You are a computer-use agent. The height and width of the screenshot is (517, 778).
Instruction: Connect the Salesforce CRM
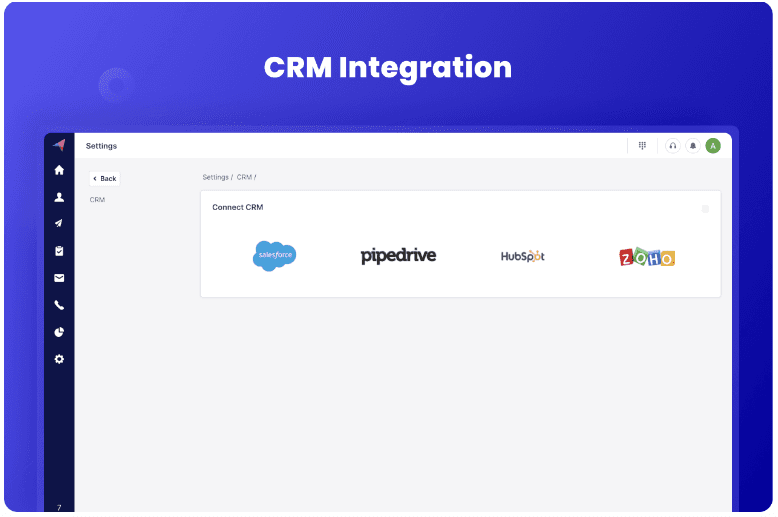click(x=274, y=256)
